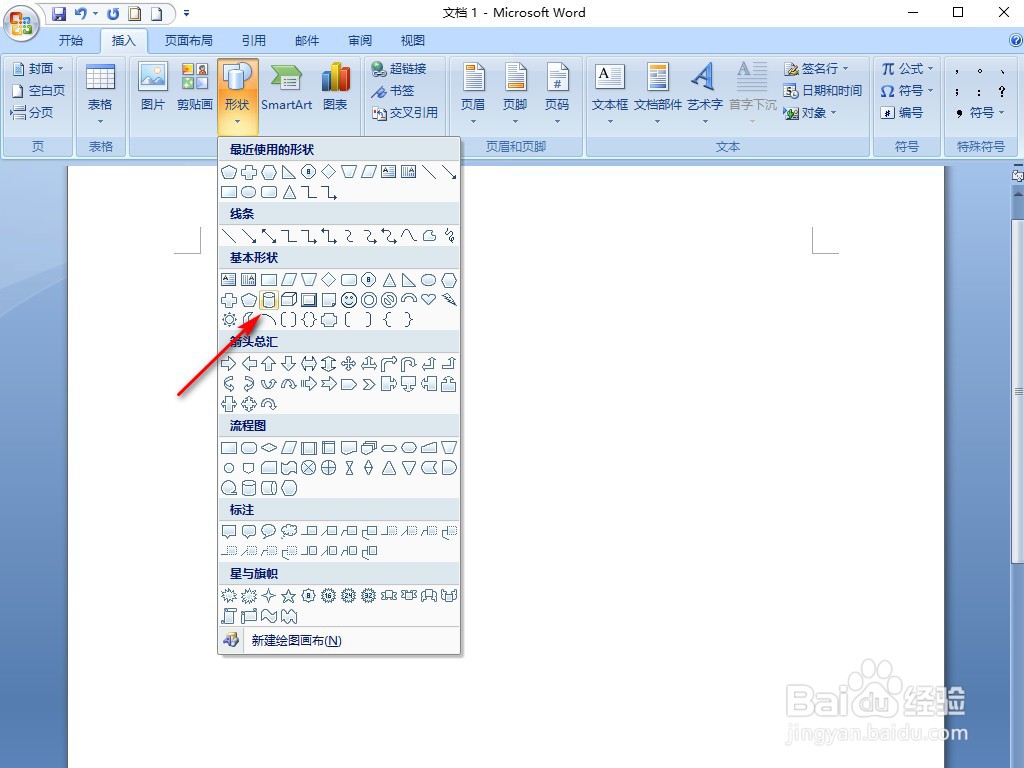Select the Vertical Scroll shape
Image resolution: width=1024 pixels, height=768 pixels.
tap(229, 616)
